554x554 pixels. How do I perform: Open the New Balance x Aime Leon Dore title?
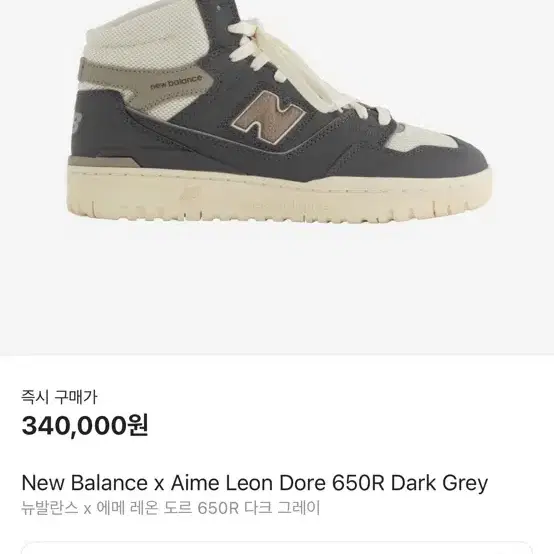click(x=254, y=483)
